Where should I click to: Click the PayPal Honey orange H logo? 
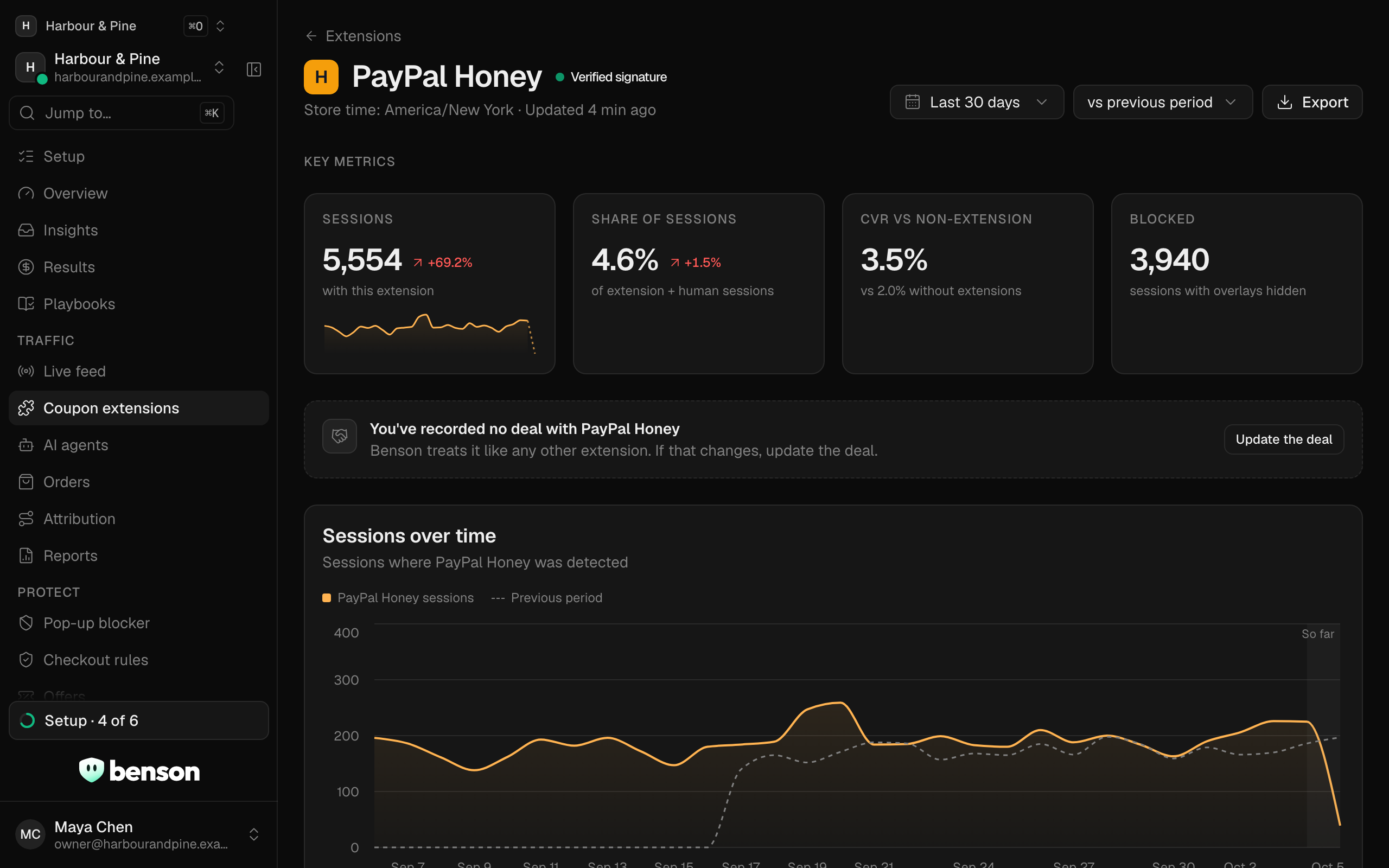point(321,77)
